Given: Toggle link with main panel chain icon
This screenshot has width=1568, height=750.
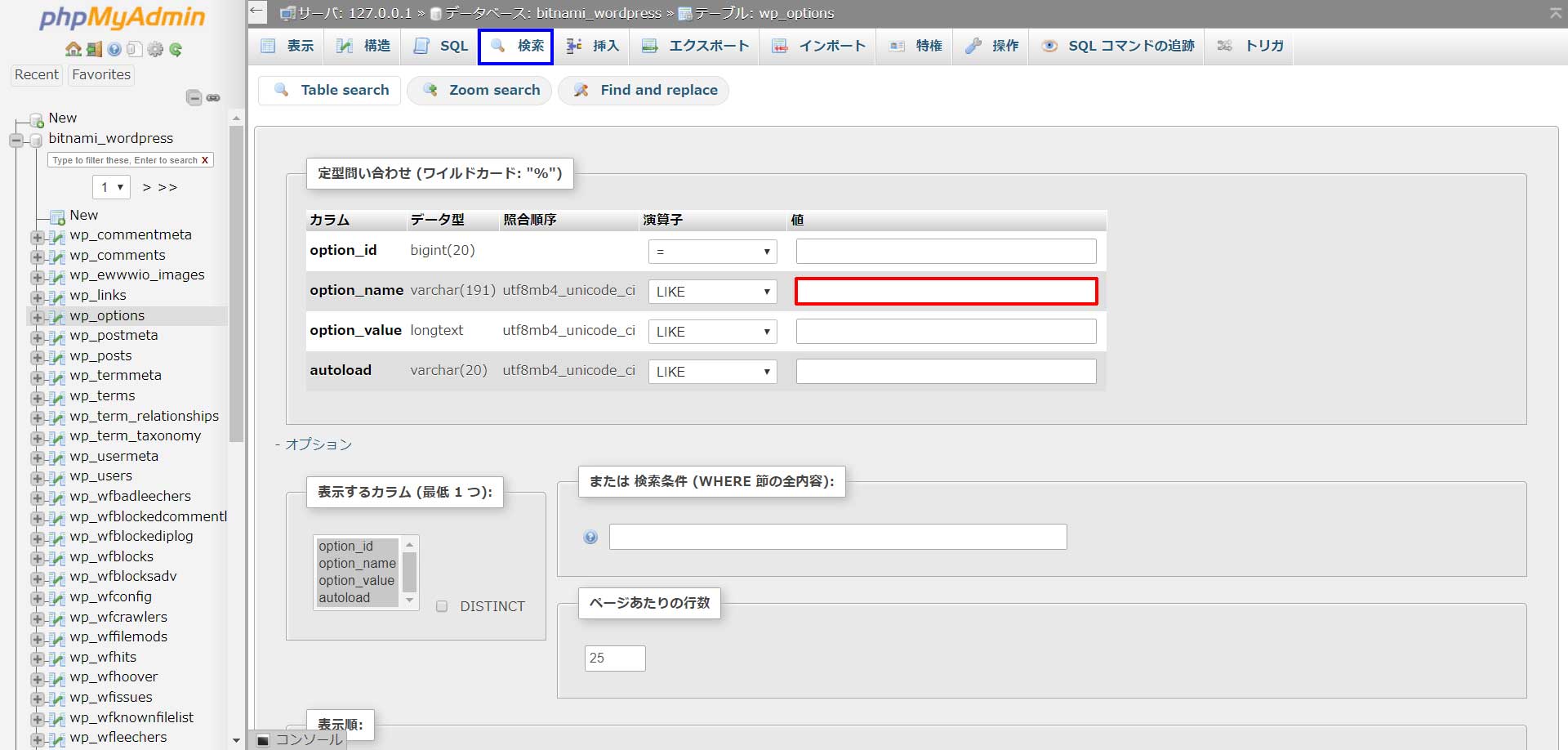Looking at the screenshot, I should [213, 98].
